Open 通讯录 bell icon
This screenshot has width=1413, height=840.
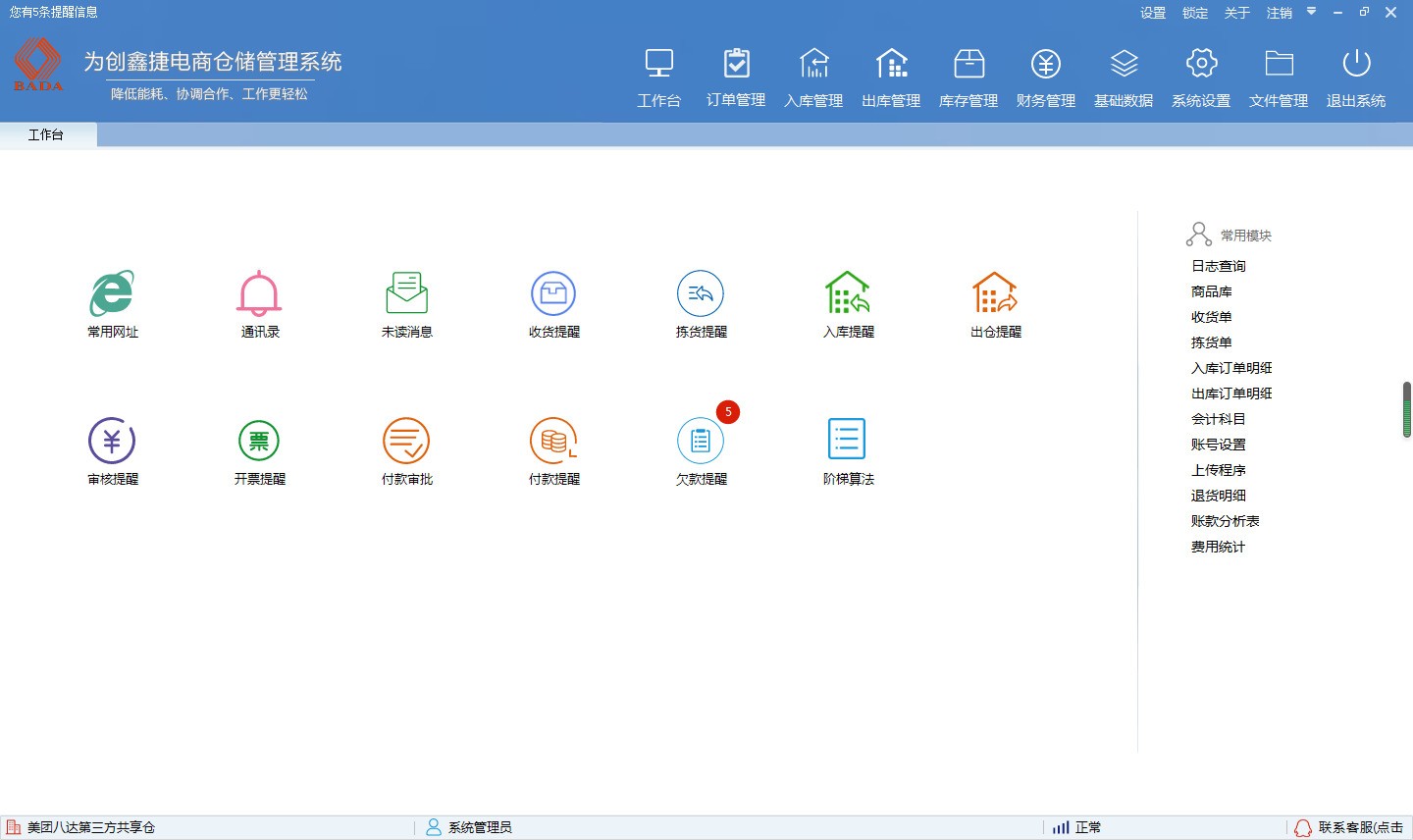click(x=259, y=292)
